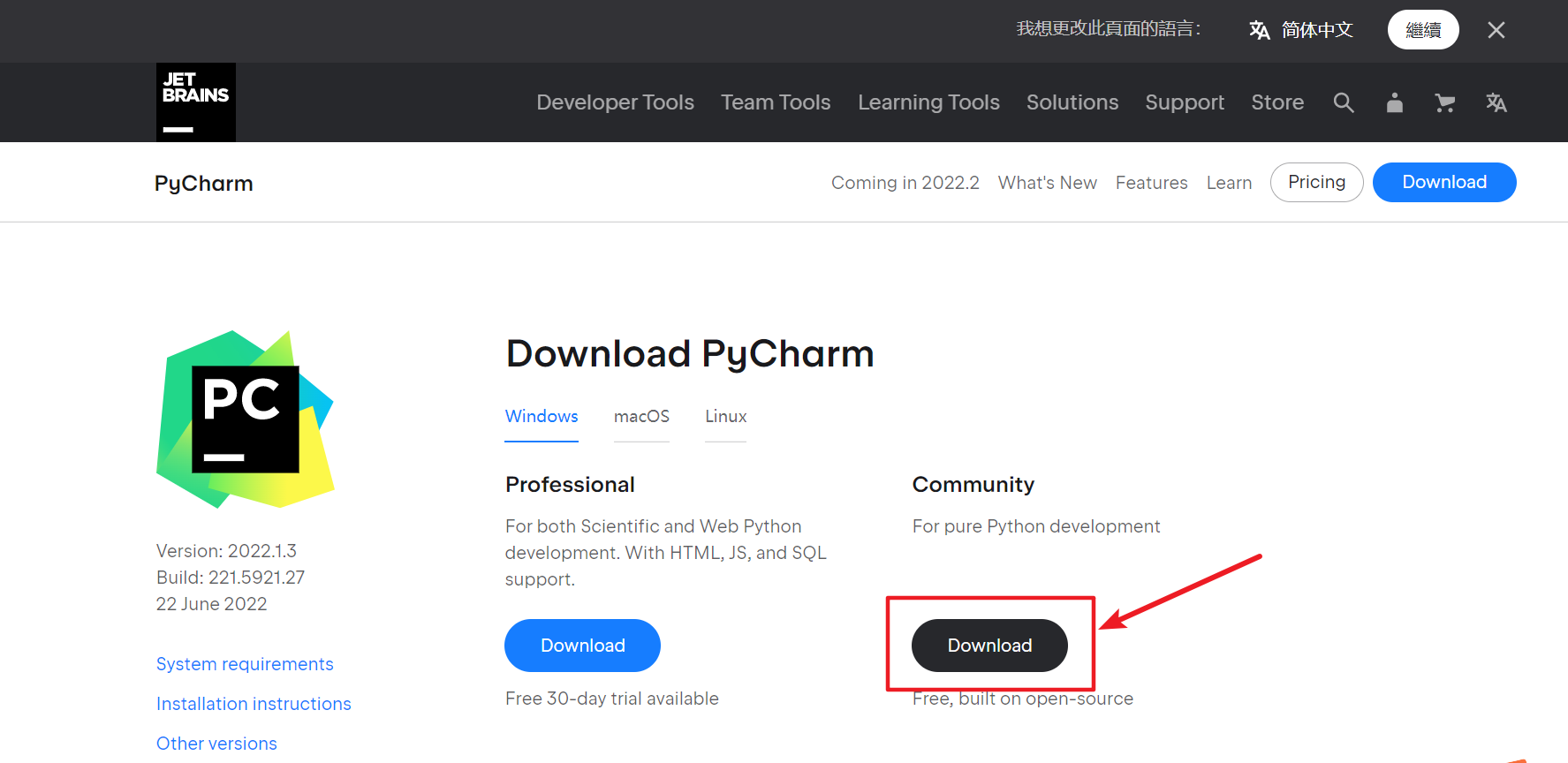This screenshot has width=1568, height=763.
Task: Expand the Support menu
Action: pos(1185,102)
